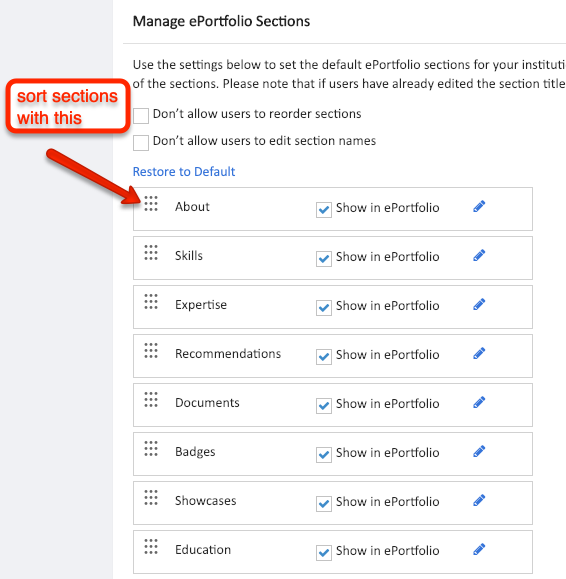Image resolution: width=566 pixels, height=579 pixels.
Task: Click the Education pencil edit icon
Action: click(479, 550)
